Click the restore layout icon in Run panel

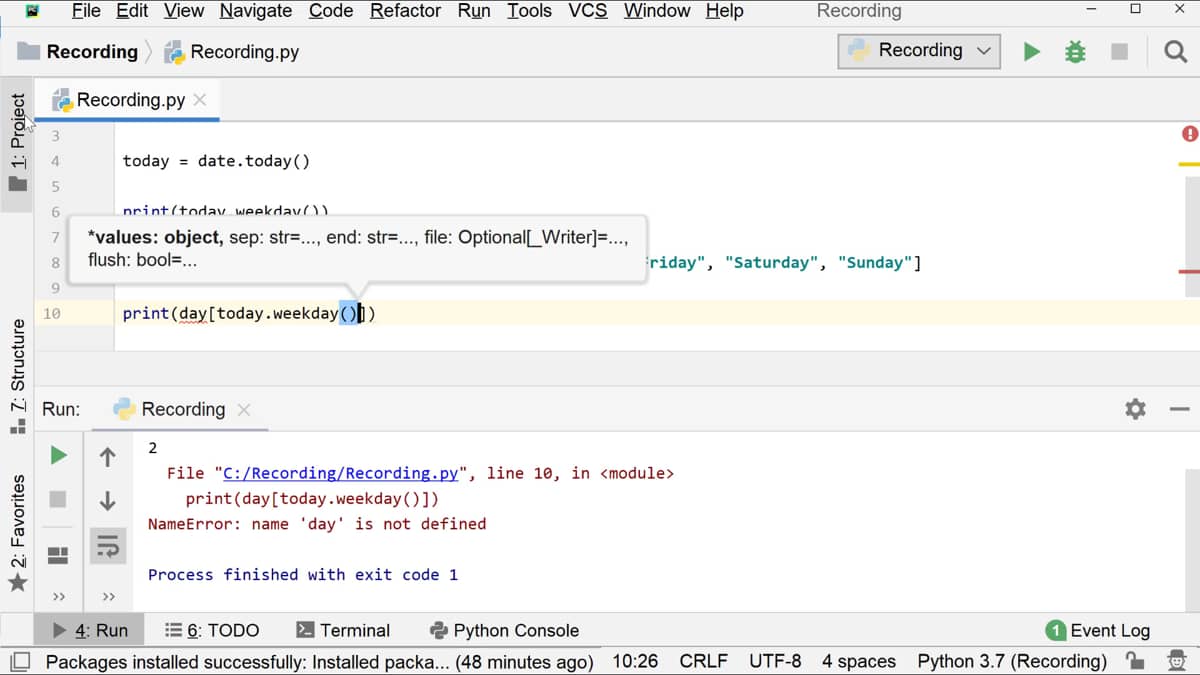58,554
